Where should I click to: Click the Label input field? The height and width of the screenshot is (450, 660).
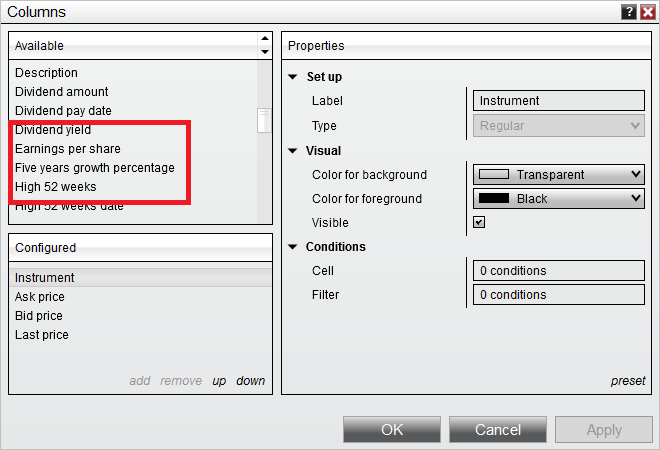coord(558,101)
